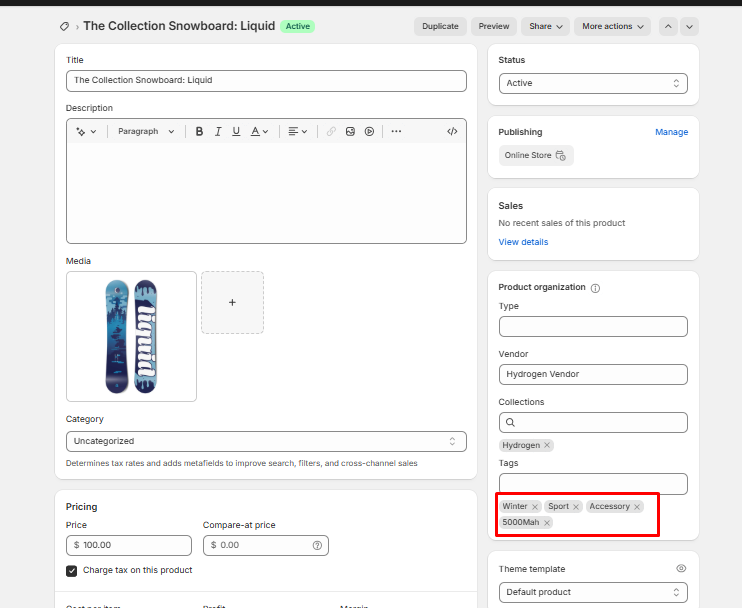Remove the Hydrogen collection
Viewport: 742px width, 608px height.
547,445
